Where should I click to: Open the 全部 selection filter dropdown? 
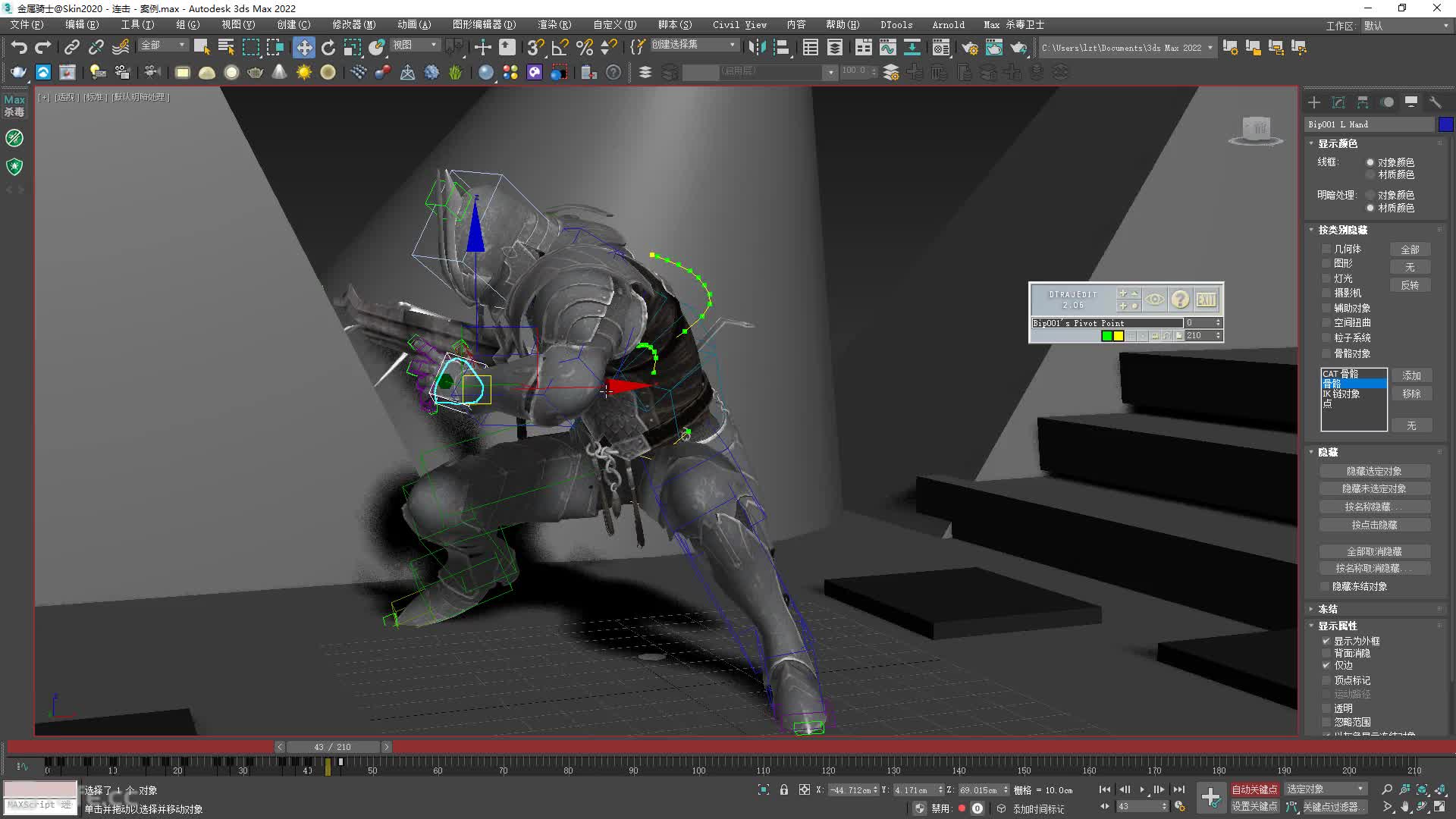click(x=163, y=45)
